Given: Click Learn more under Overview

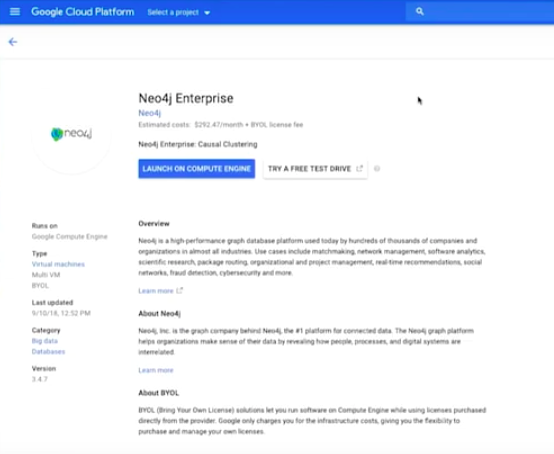Looking at the screenshot, I should [x=156, y=291].
